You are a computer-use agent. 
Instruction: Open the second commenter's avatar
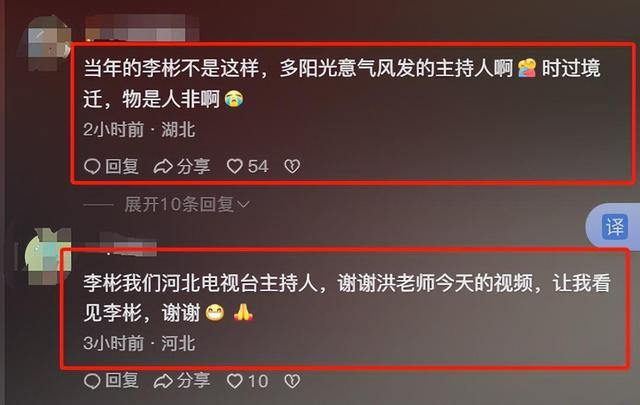tap(47, 256)
